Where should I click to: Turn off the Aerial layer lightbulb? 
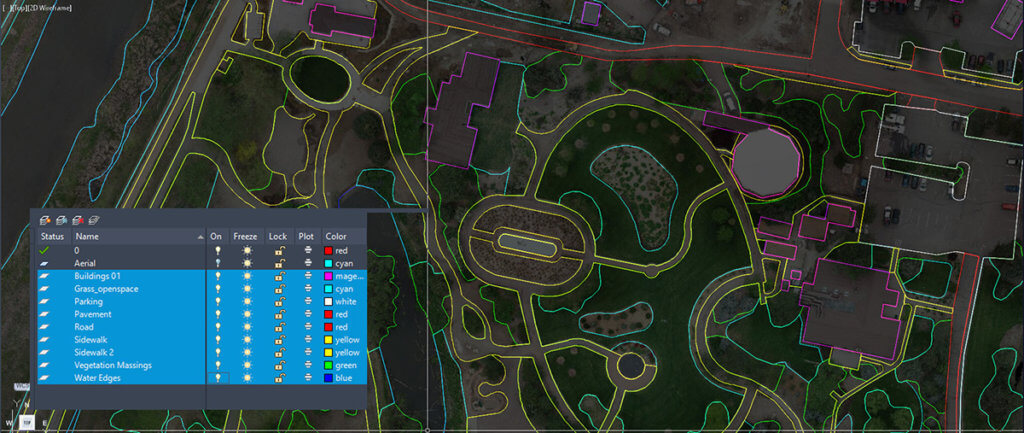click(218, 263)
